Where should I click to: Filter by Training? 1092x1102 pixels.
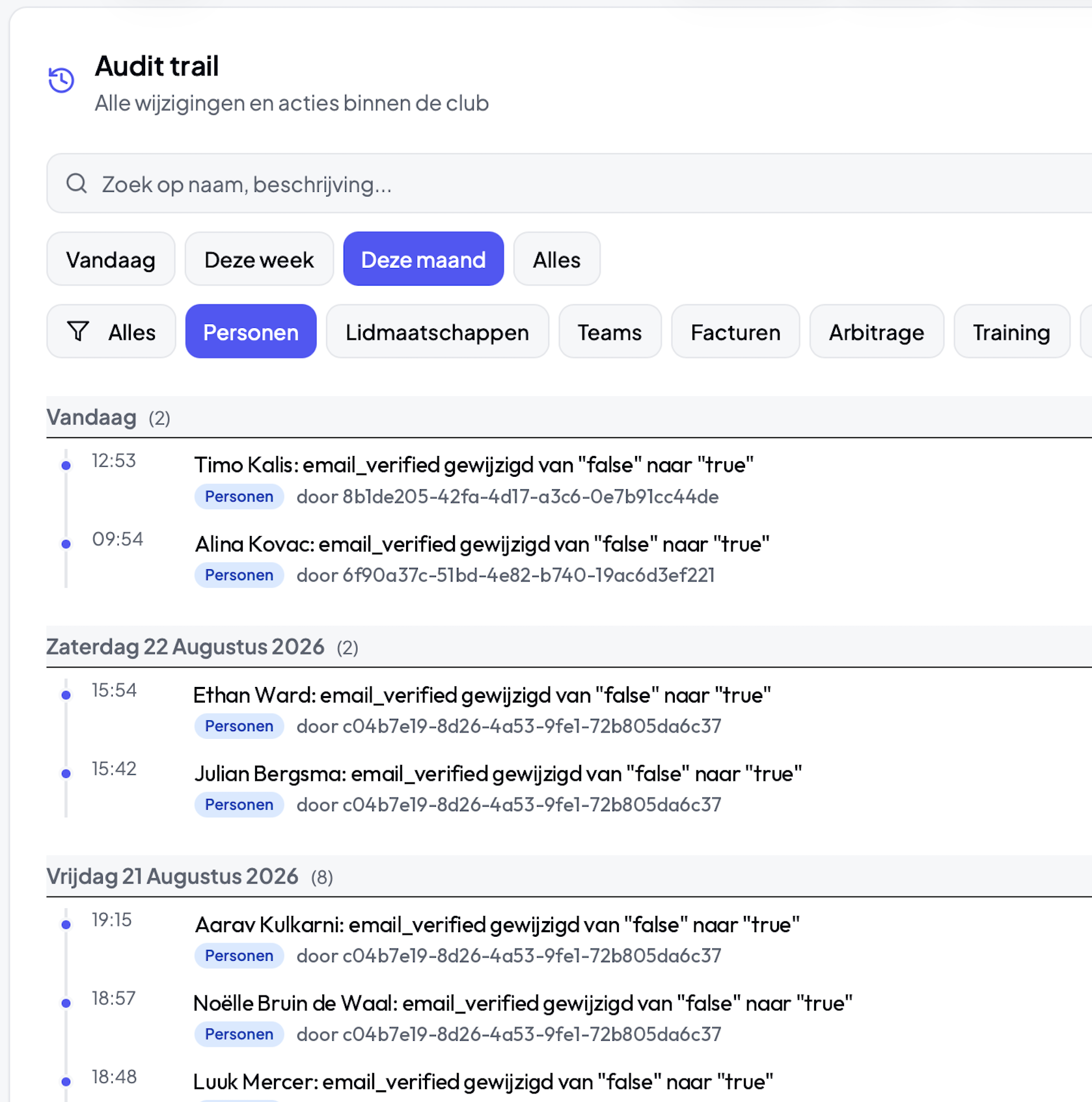tap(1011, 332)
